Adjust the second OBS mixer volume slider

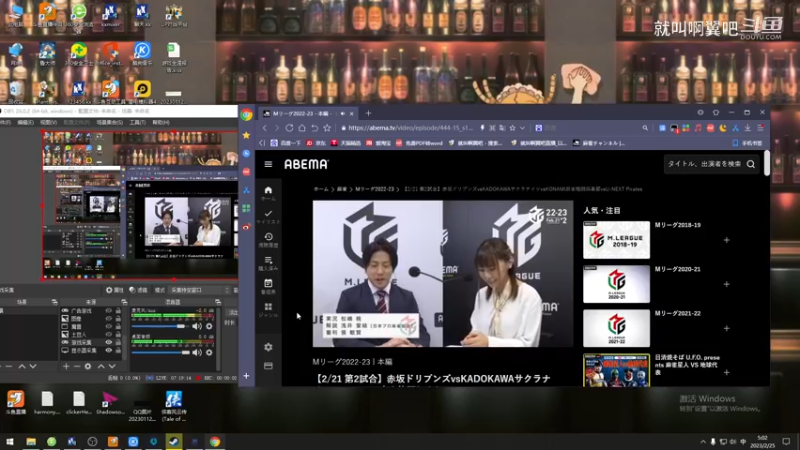(161, 352)
